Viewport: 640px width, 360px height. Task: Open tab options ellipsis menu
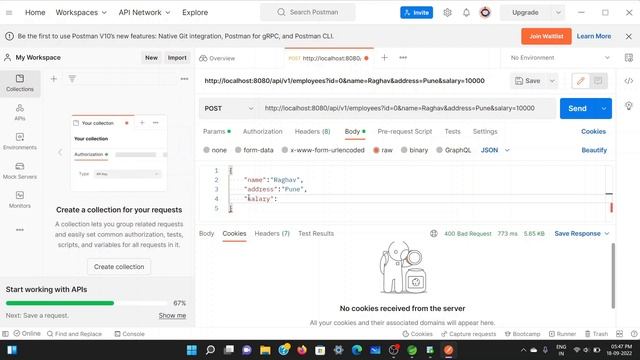403,58
